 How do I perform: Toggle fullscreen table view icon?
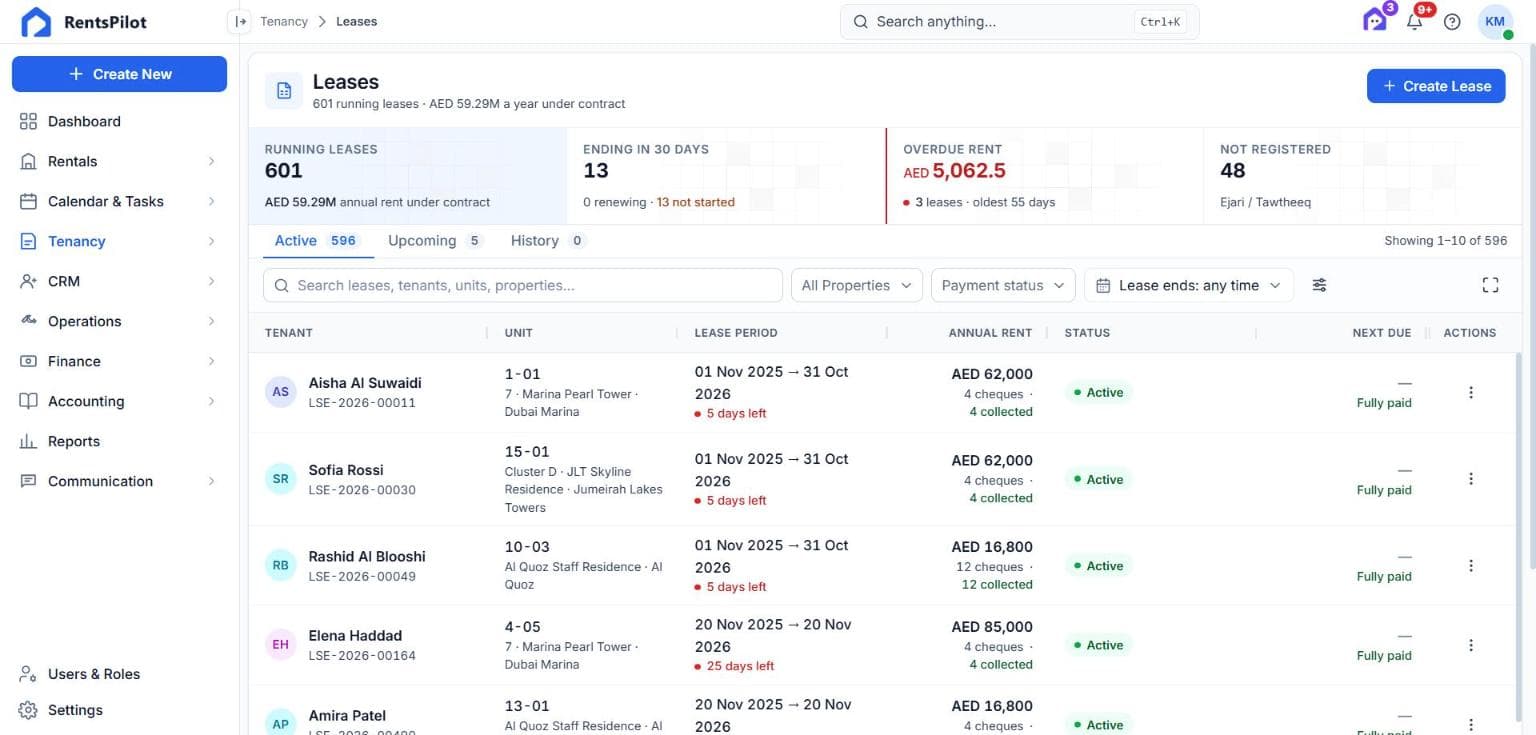[x=1490, y=285]
